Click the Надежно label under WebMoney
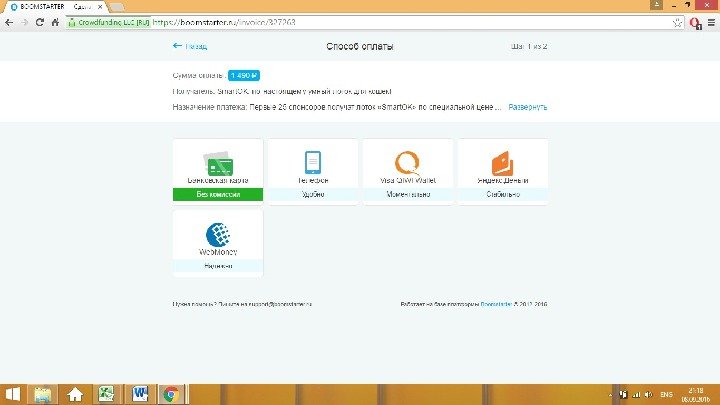 point(218,266)
